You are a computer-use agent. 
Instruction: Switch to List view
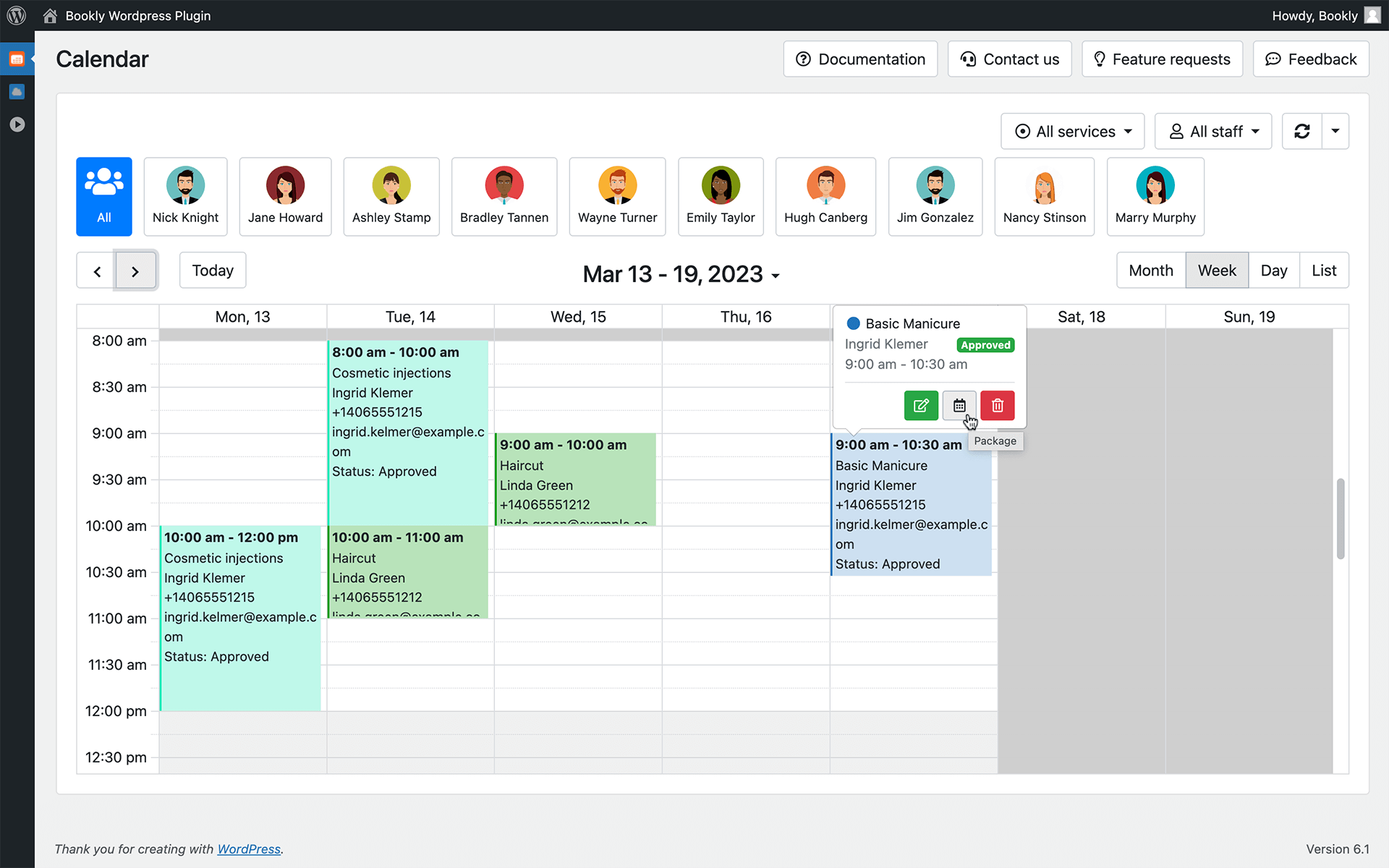click(1324, 271)
